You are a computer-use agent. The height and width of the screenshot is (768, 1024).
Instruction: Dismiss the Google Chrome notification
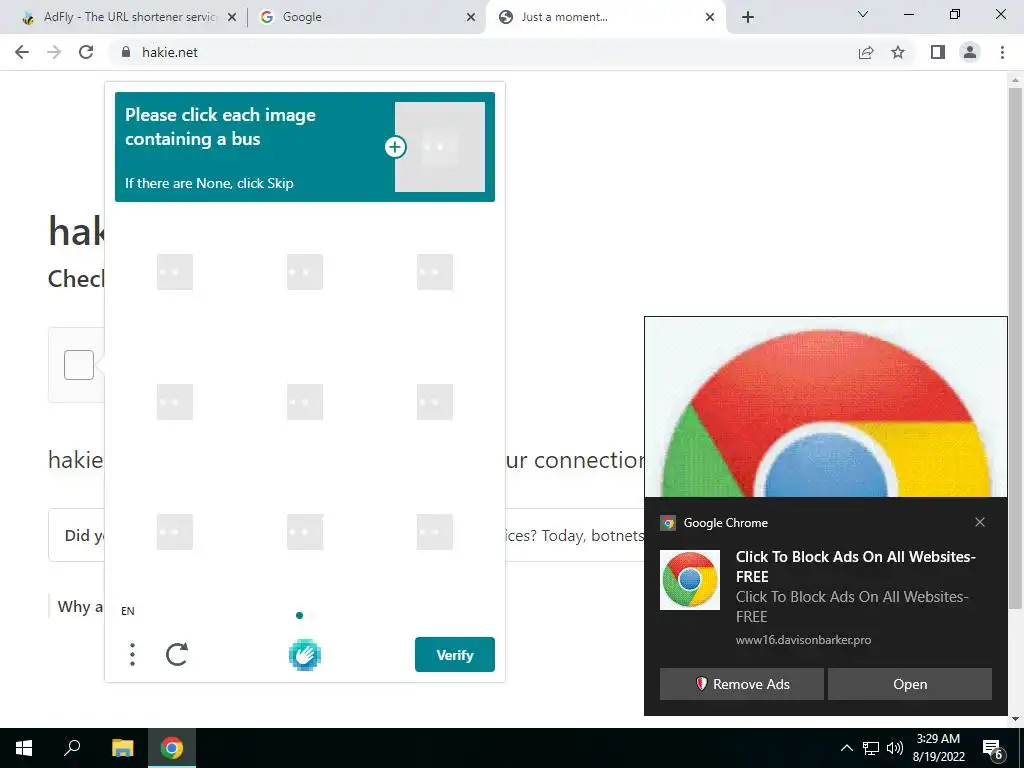980,522
